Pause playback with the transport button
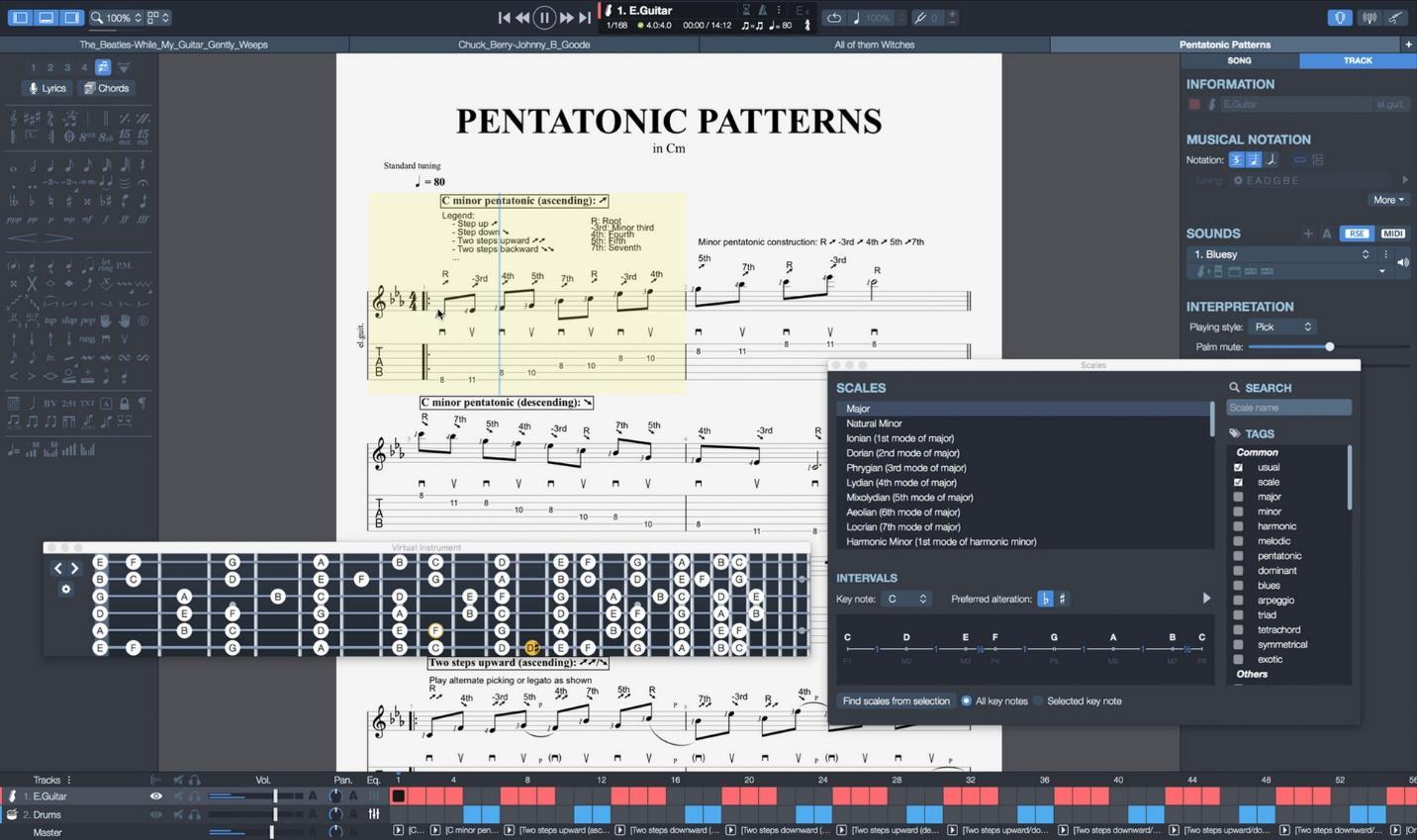Image resolution: width=1417 pixels, height=840 pixels. (x=544, y=17)
